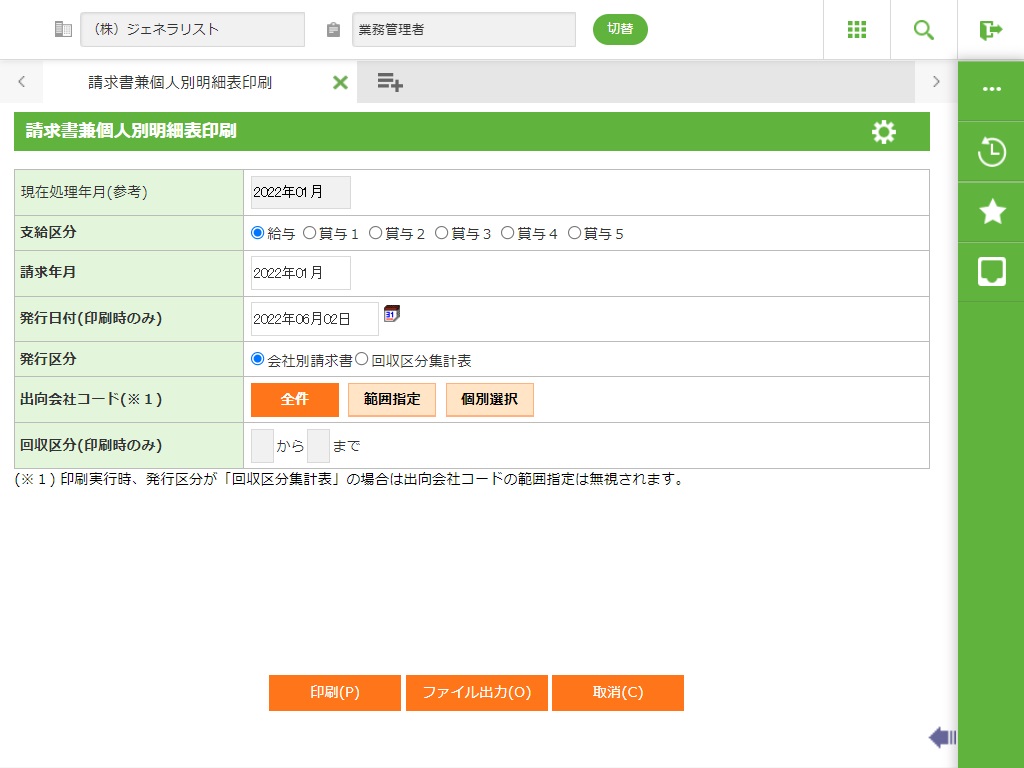Click the ファイル出力(O) button
1024x768 pixels.
point(476,693)
